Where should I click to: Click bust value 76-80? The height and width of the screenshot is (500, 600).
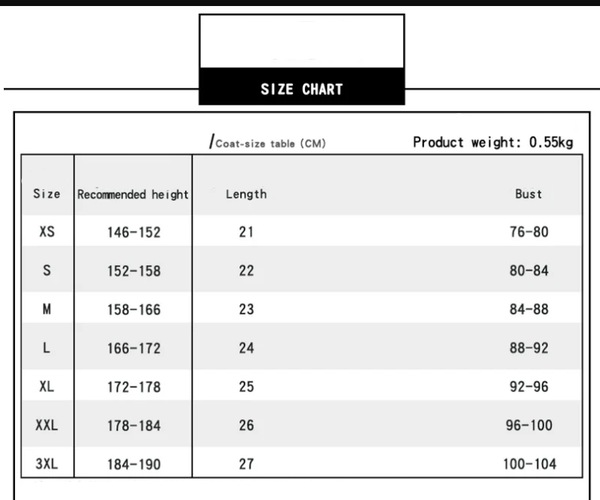(529, 231)
